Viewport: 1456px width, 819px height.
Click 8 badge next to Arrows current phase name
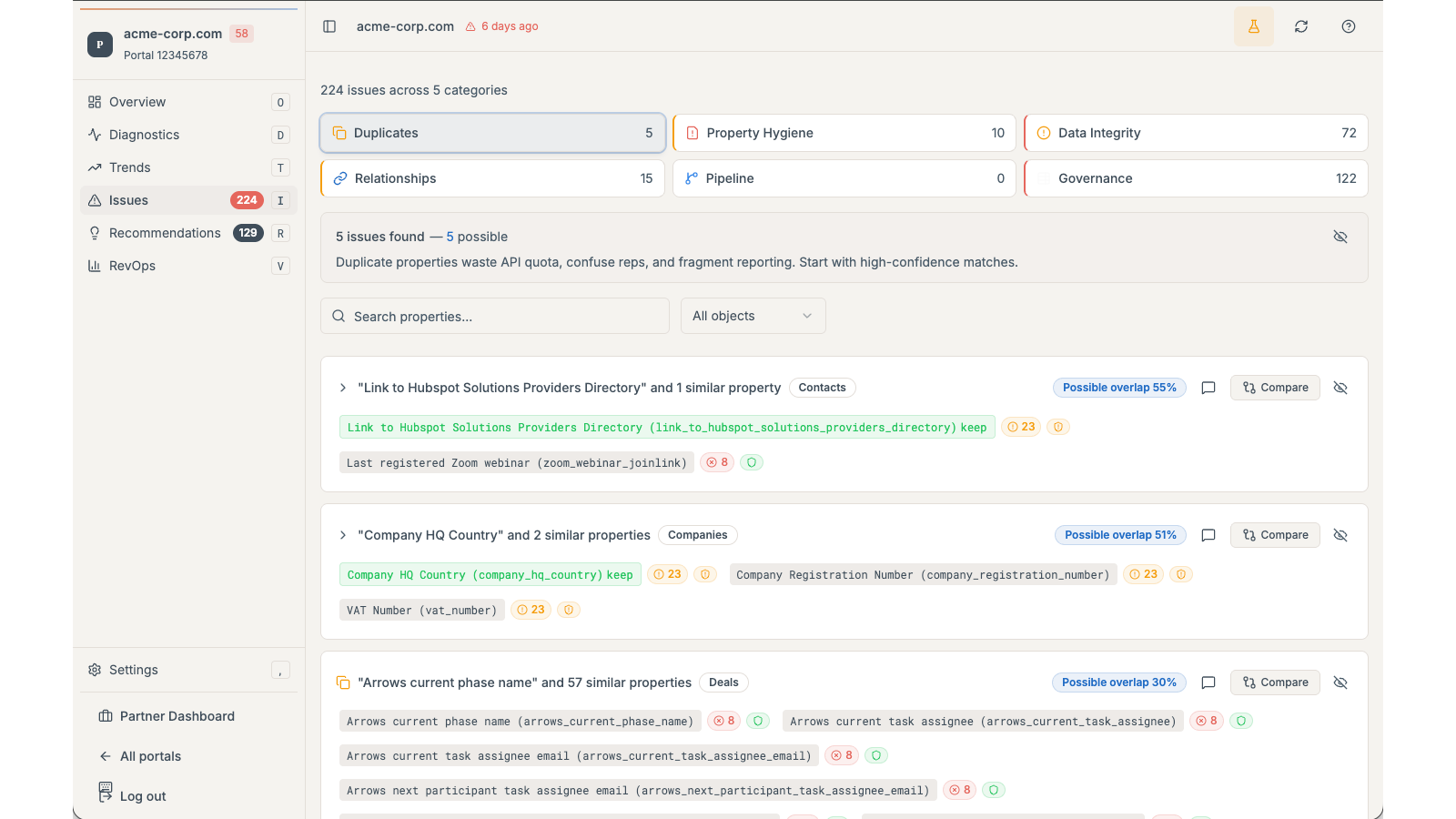point(723,721)
